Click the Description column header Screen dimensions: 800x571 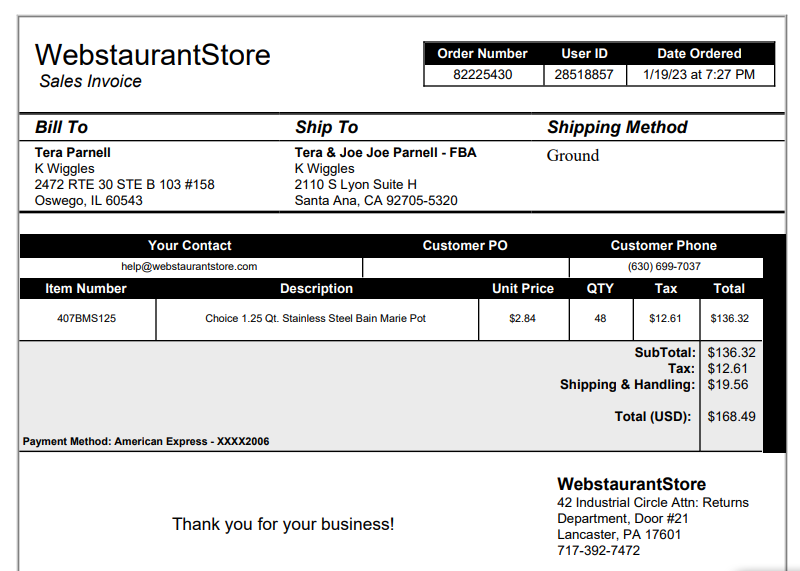pyautogui.click(x=316, y=288)
